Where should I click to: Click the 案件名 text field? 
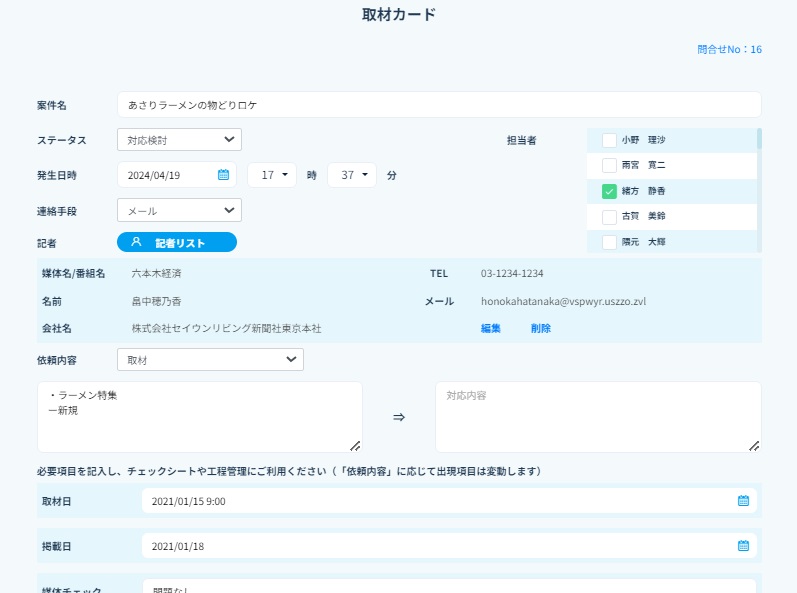[438, 105]
